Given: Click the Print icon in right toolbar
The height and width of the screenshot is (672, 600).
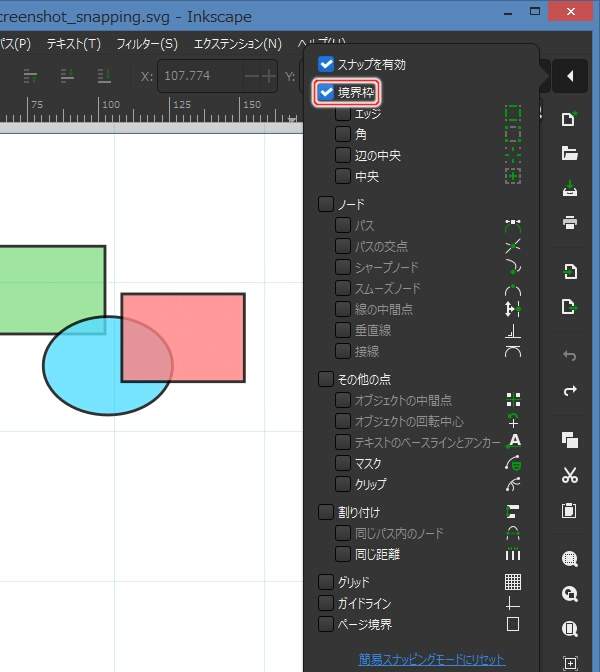Looking at the screenshot, I should pos(570,222).
